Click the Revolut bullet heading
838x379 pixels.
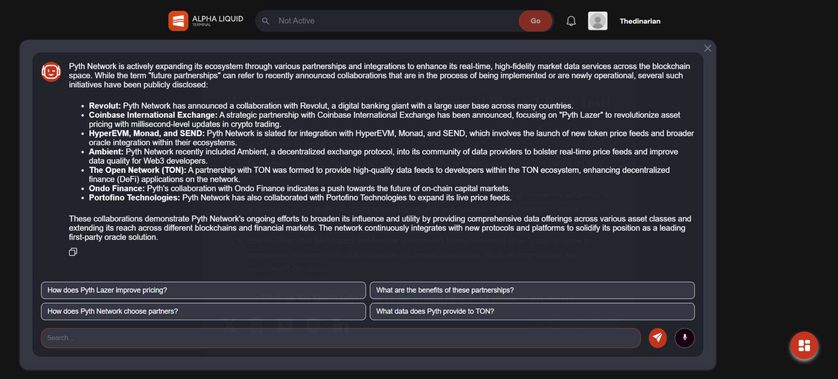(x=105, y=106)
